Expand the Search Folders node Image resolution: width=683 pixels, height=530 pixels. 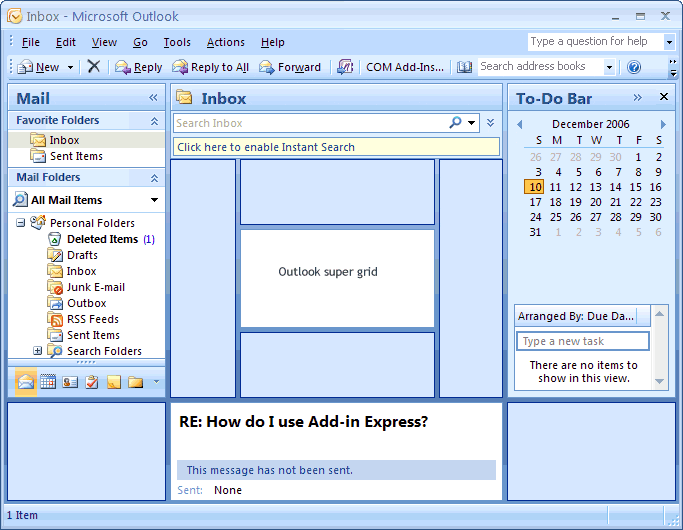tap(38, 351)
